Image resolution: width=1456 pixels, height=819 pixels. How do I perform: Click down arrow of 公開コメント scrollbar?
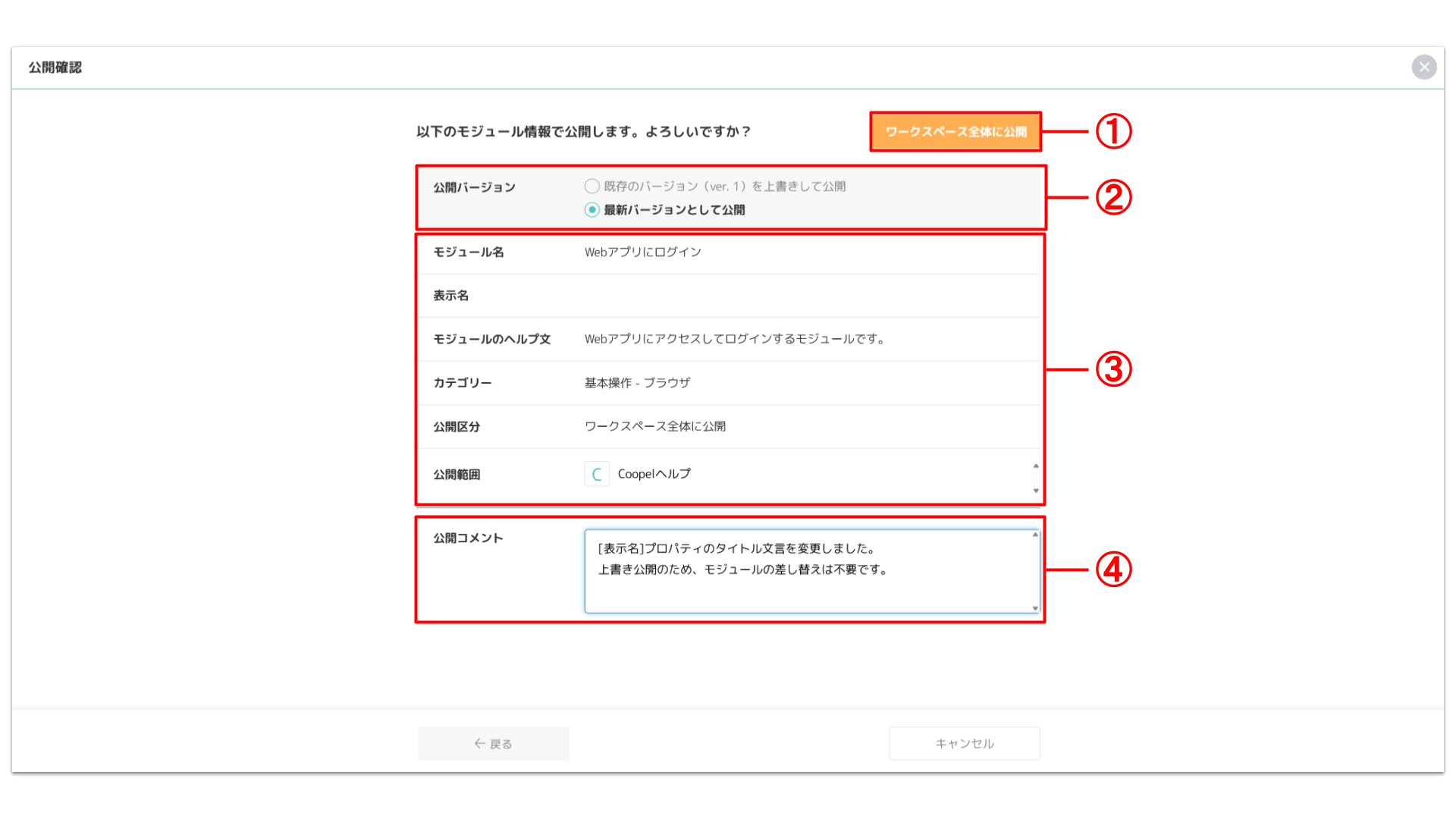pyautogui.click(x=1035, y=608)
